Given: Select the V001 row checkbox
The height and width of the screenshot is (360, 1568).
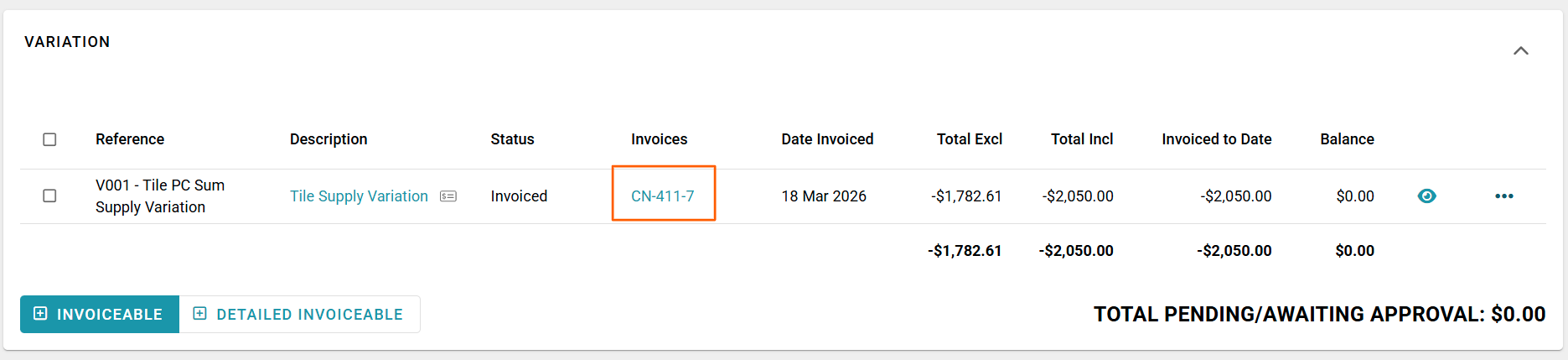Looking at the screenshot, I should click(x=49, y=196).
